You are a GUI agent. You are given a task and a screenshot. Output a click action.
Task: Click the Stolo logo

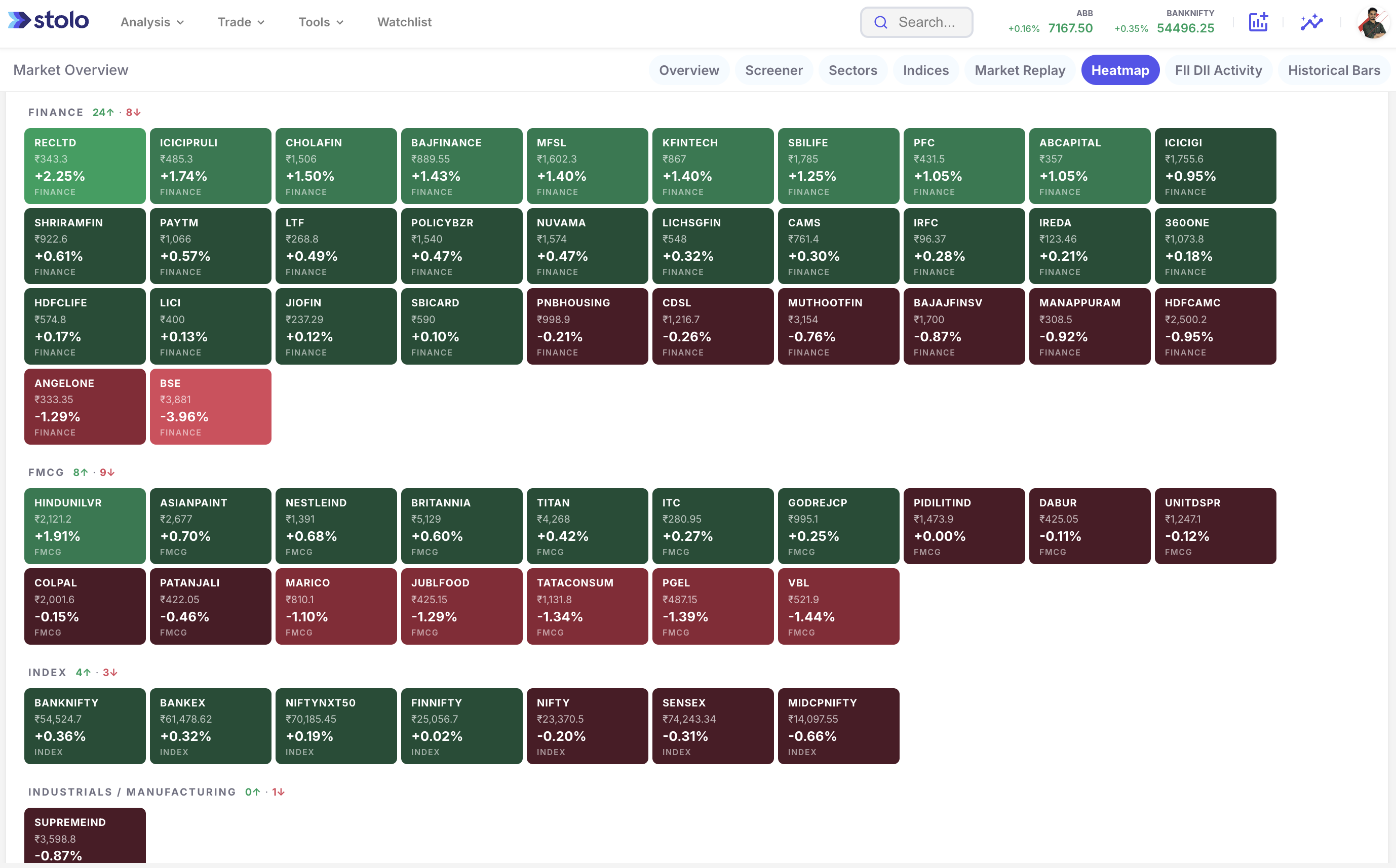(48, 21)
